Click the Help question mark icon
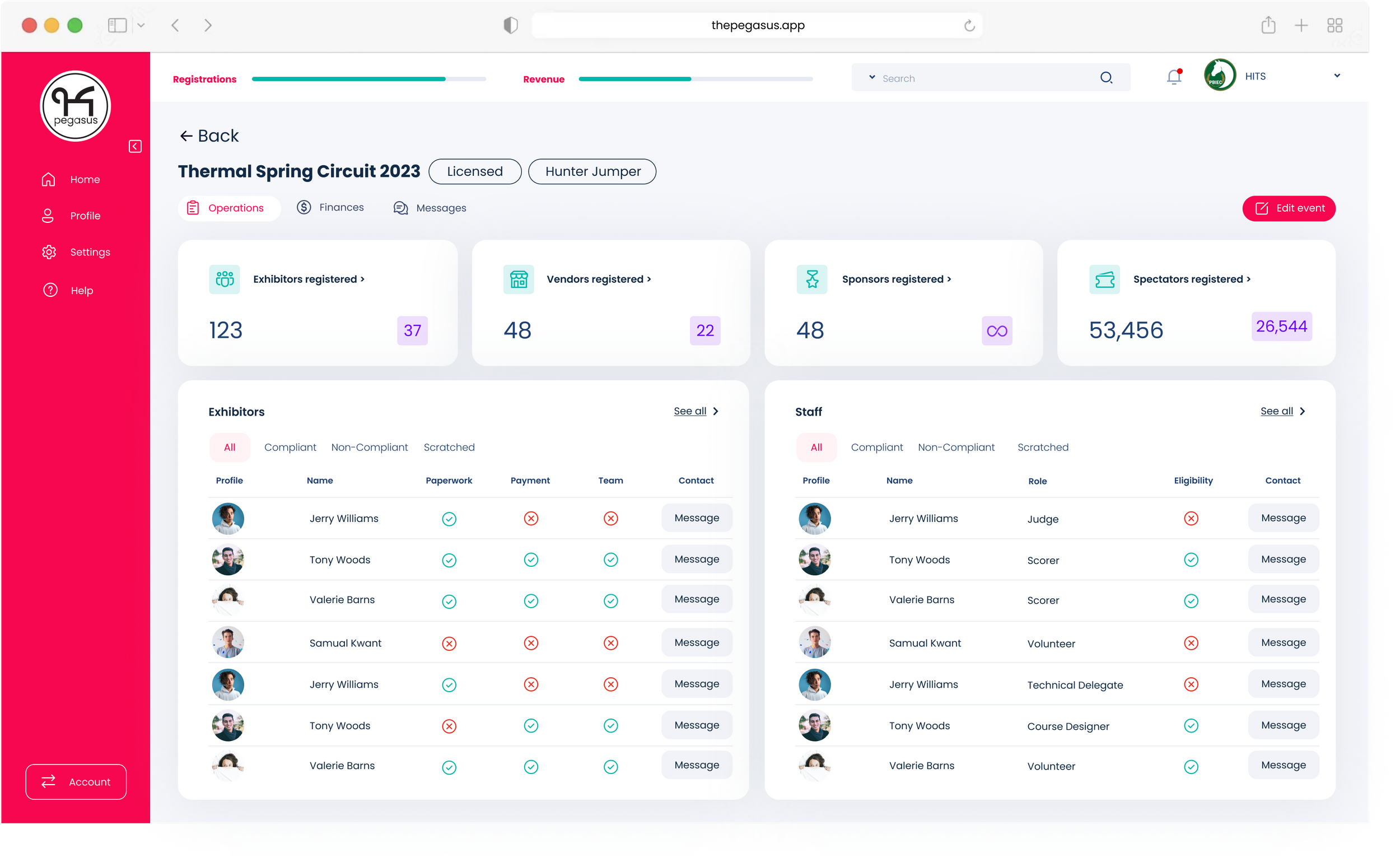Viewport: 1400px width, 867px height. point(50,290)
